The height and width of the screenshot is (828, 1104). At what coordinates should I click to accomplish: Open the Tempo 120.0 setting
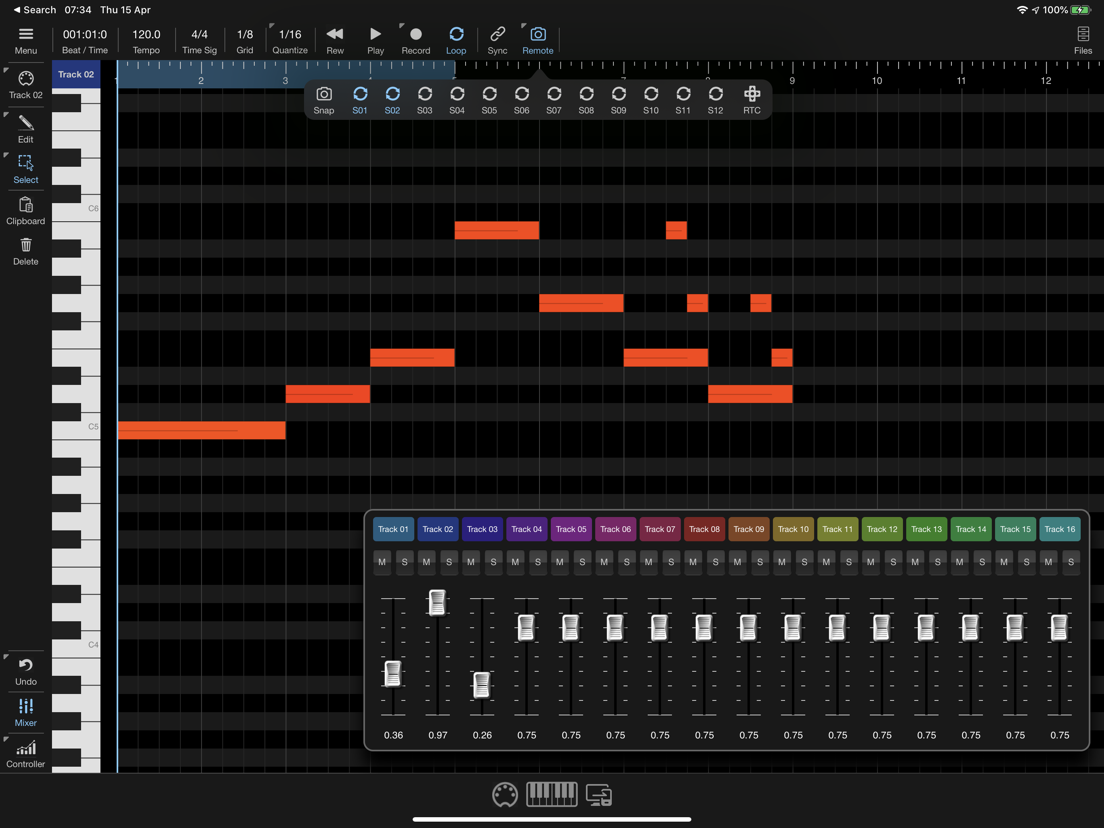pos(146,41)
